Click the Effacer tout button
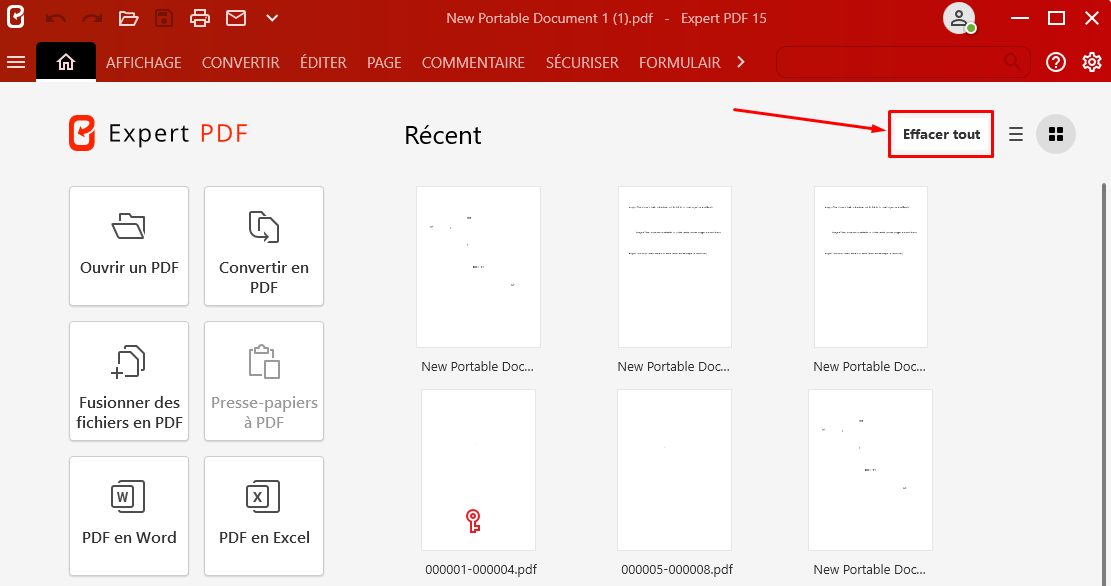 941,134
